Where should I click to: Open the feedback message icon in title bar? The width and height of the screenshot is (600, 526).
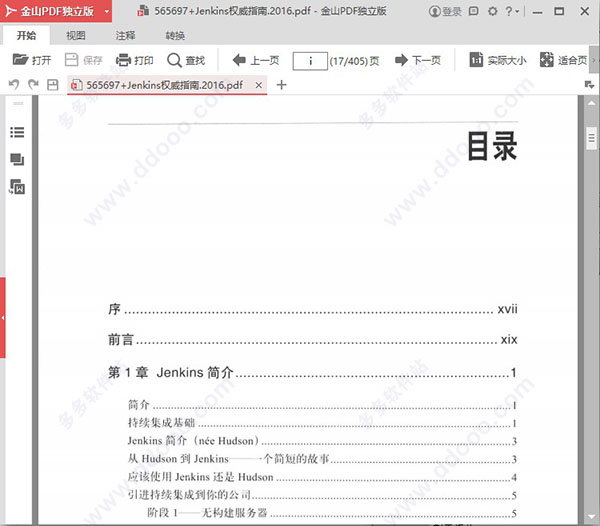pos(474,11)
